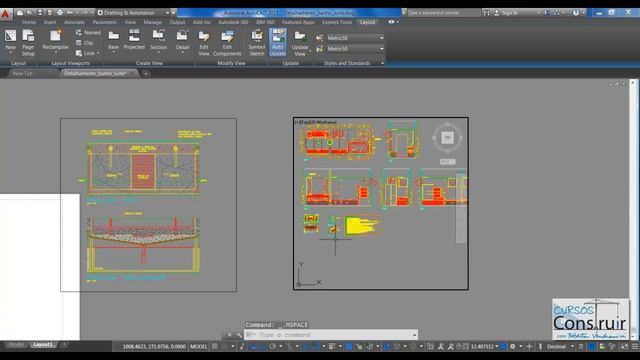Click the New file icon in quick access toolbar
640x360 pixels.
click(x=20, y=13)
